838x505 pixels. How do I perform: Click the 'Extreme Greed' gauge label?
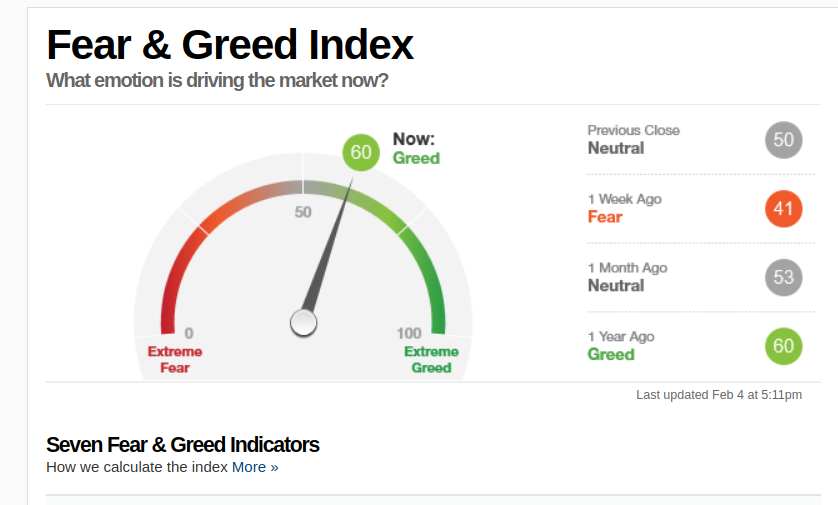click(x=431, y=360)
